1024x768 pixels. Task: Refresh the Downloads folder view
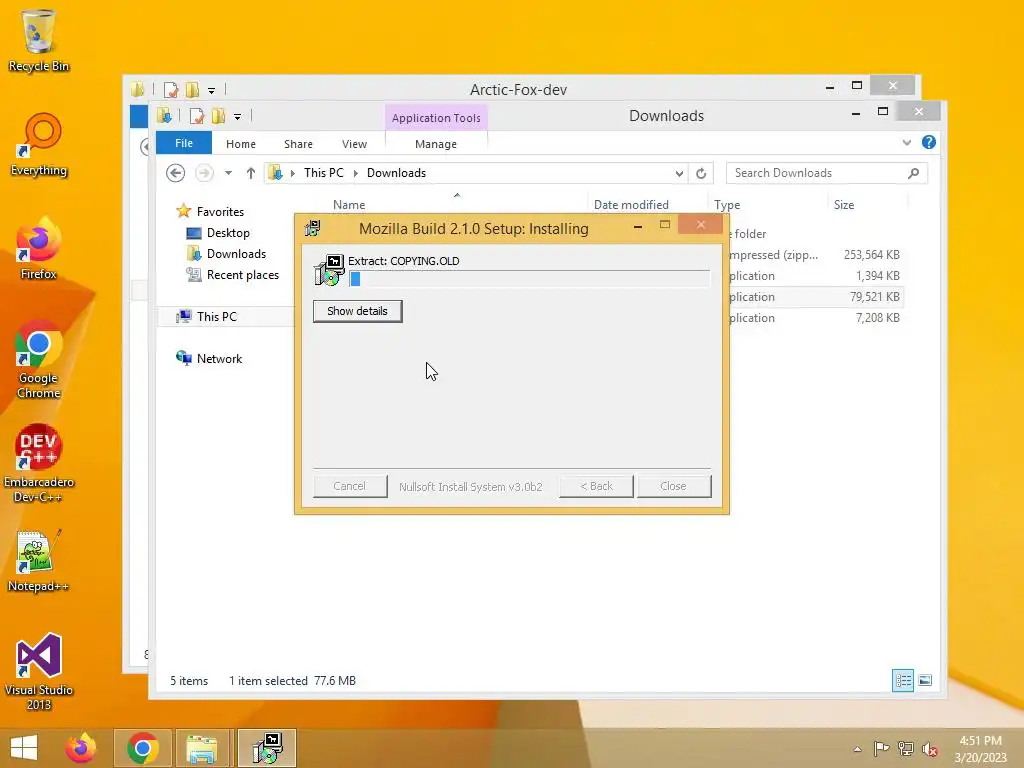click(x=701, y=173)
